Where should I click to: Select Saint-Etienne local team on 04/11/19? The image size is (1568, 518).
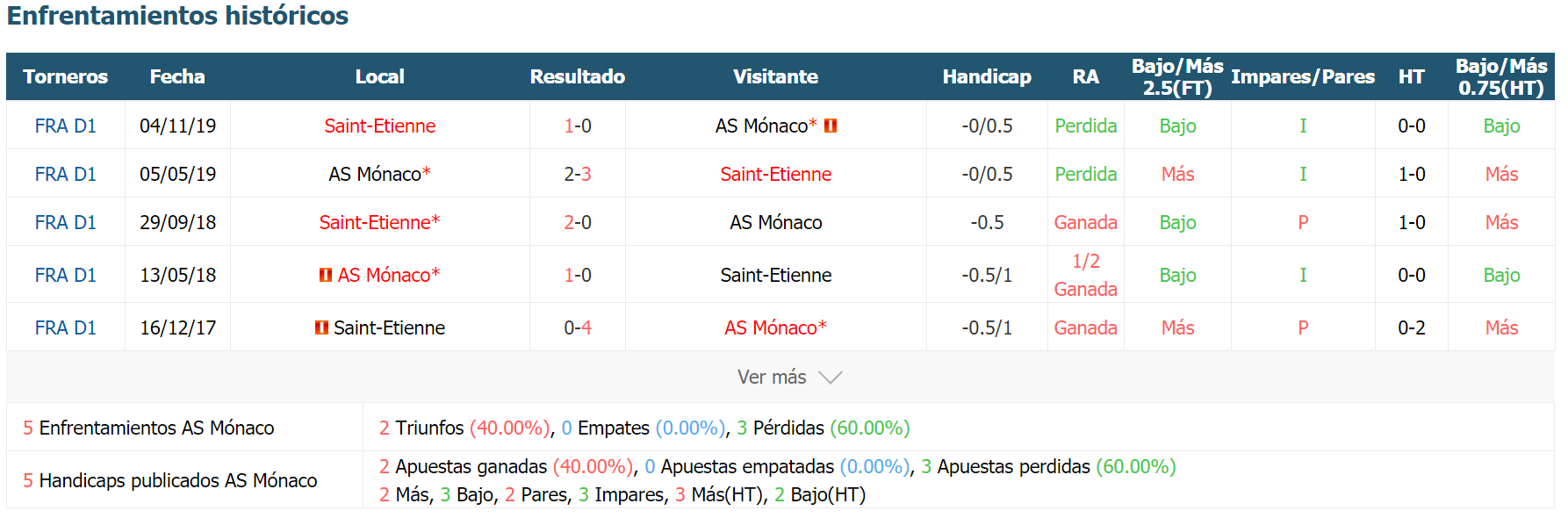click(380, 126)
